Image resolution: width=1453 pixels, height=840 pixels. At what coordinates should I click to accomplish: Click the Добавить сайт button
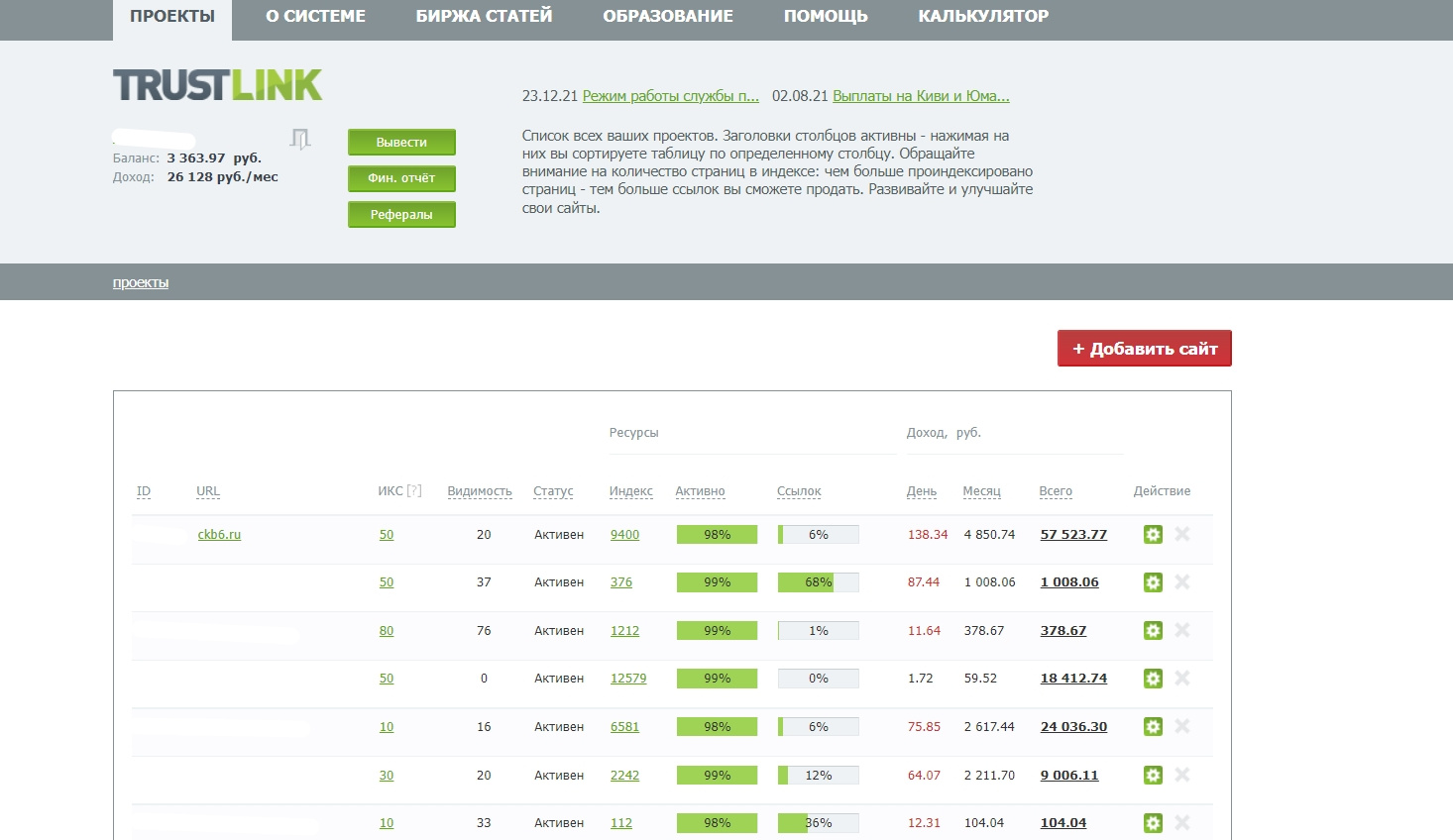pos(1145,349)
